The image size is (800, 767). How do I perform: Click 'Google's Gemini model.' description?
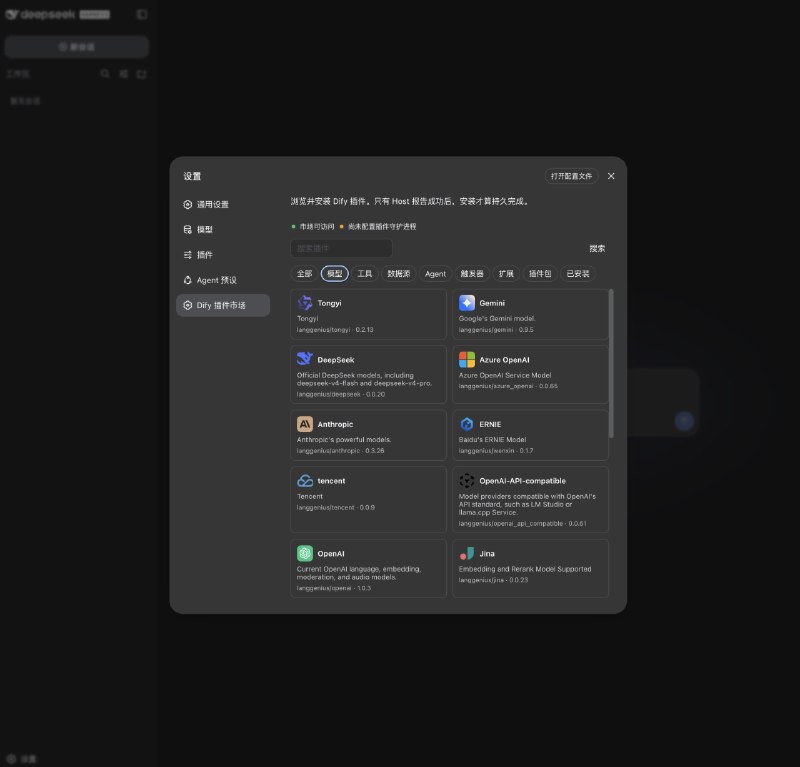coord(497,318)
